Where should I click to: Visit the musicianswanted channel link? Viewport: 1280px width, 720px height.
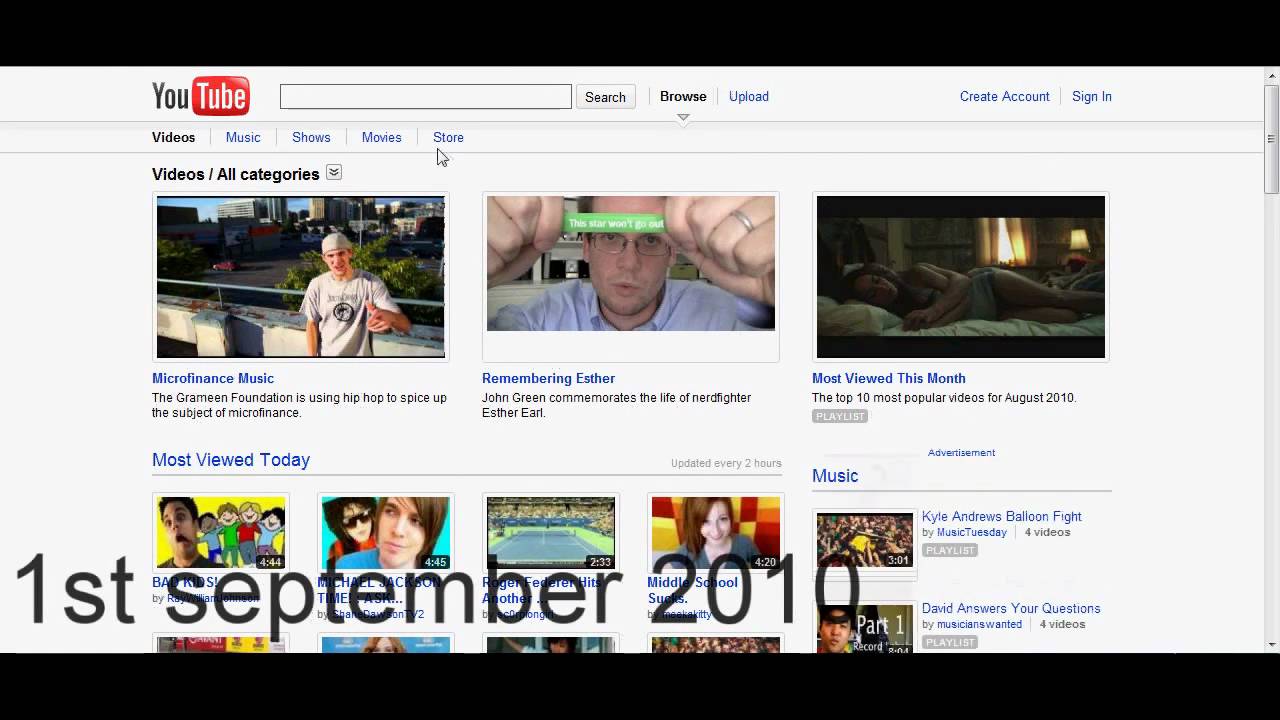pyautogui.click(x=979, y=624)
